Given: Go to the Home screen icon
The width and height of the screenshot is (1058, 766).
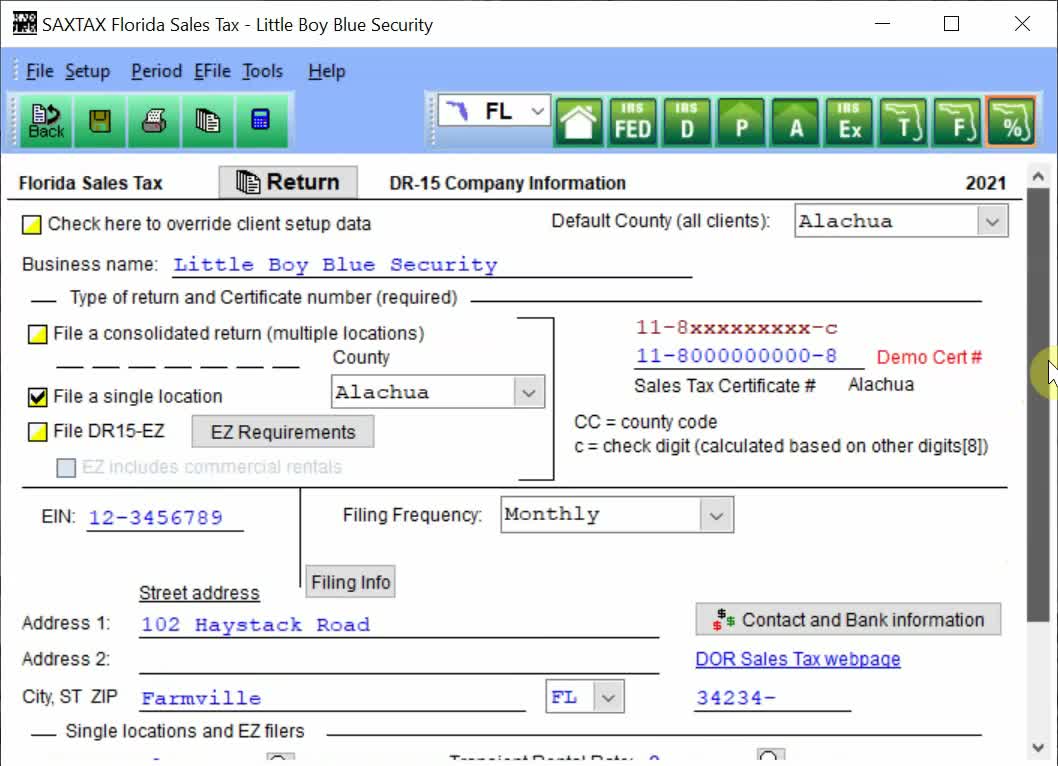Looking at the screenshot, I should point(578,122).
